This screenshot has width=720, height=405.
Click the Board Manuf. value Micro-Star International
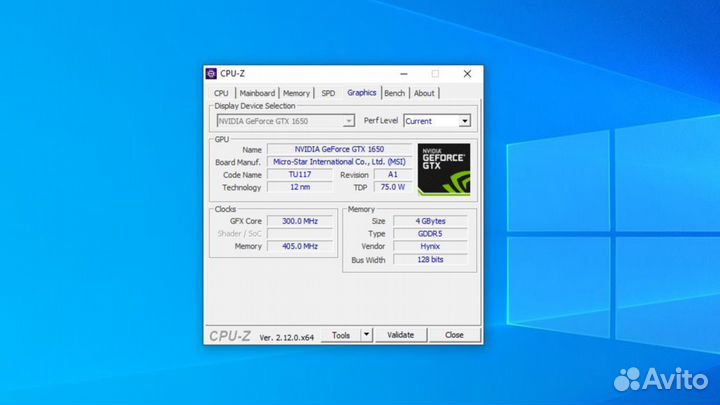tap(339, 162)
